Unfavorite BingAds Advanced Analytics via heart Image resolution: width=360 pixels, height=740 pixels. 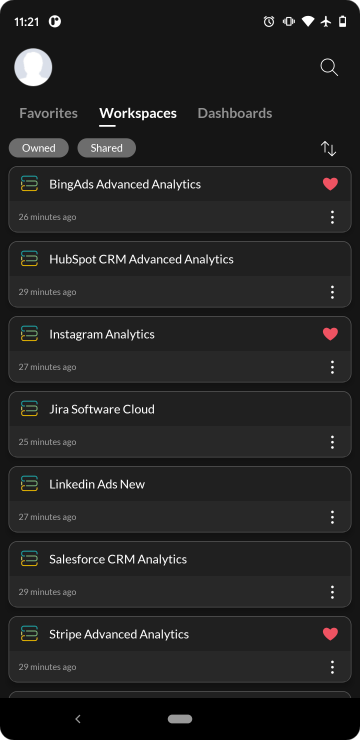(x=330, y=184)
